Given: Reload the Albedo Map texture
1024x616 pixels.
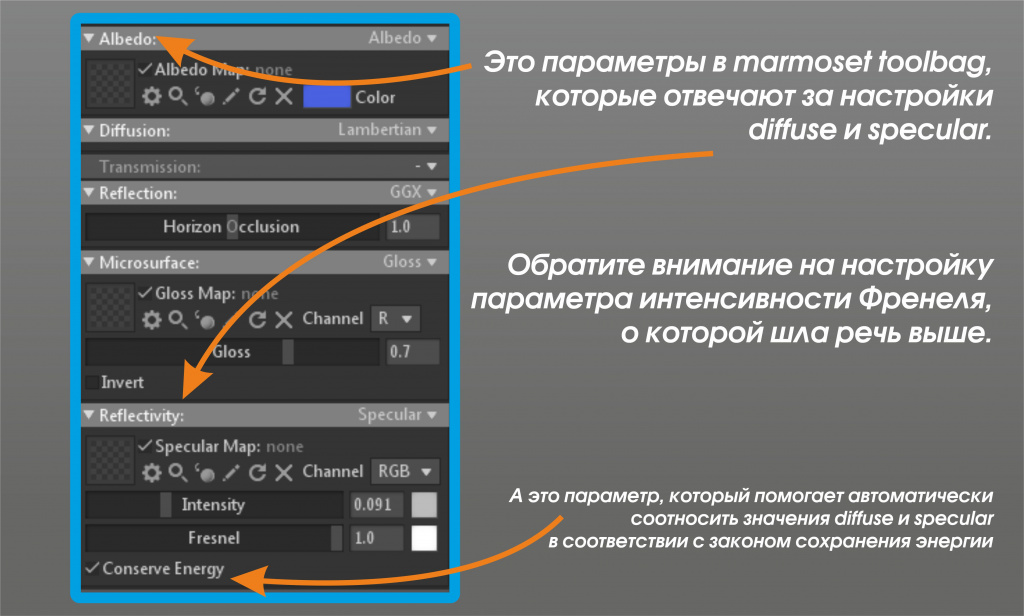Looking at the screenshot, I should (x=257, y=97).
